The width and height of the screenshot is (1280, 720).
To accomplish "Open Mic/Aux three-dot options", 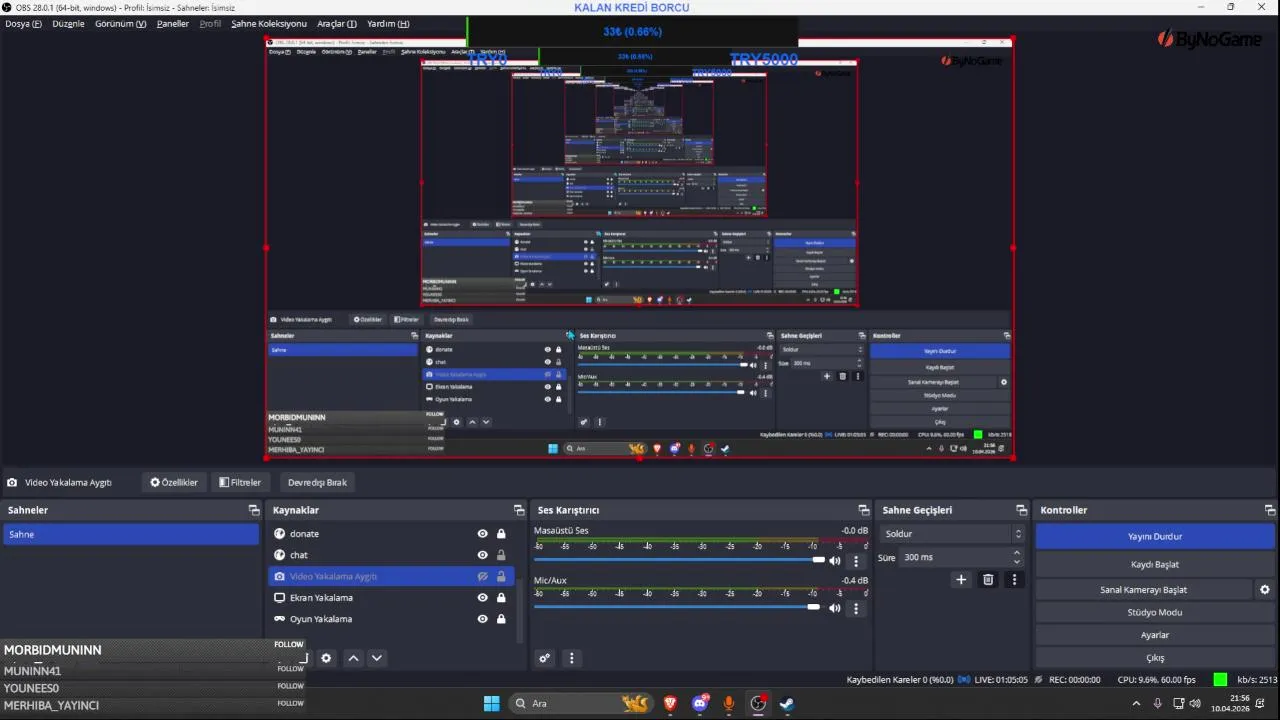I will tap(856, 608).
